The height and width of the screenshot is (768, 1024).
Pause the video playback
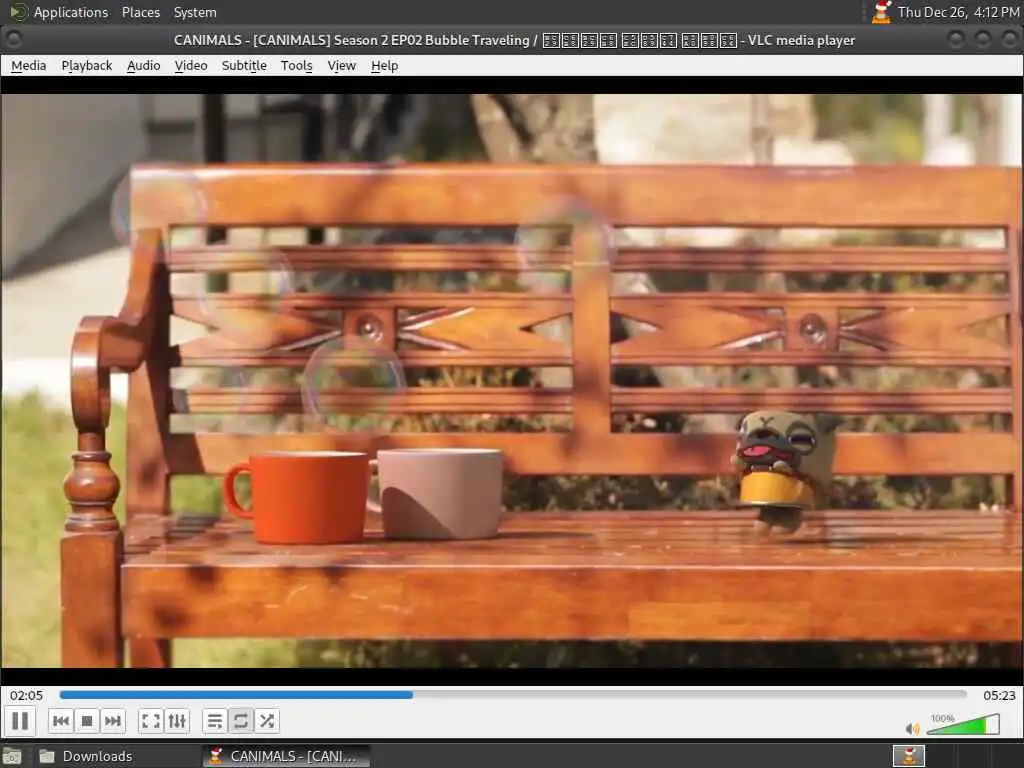coord(20,721)
